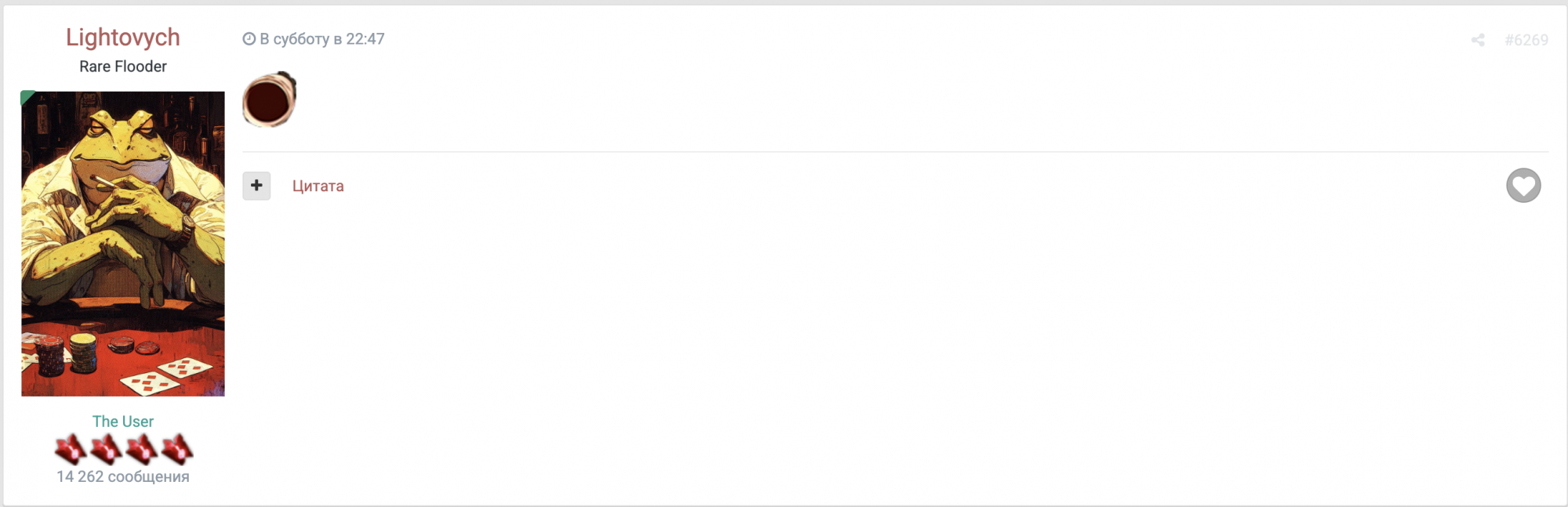
Task: Click the clock icon beside the timestamp
Action: (x=249, y=39)
